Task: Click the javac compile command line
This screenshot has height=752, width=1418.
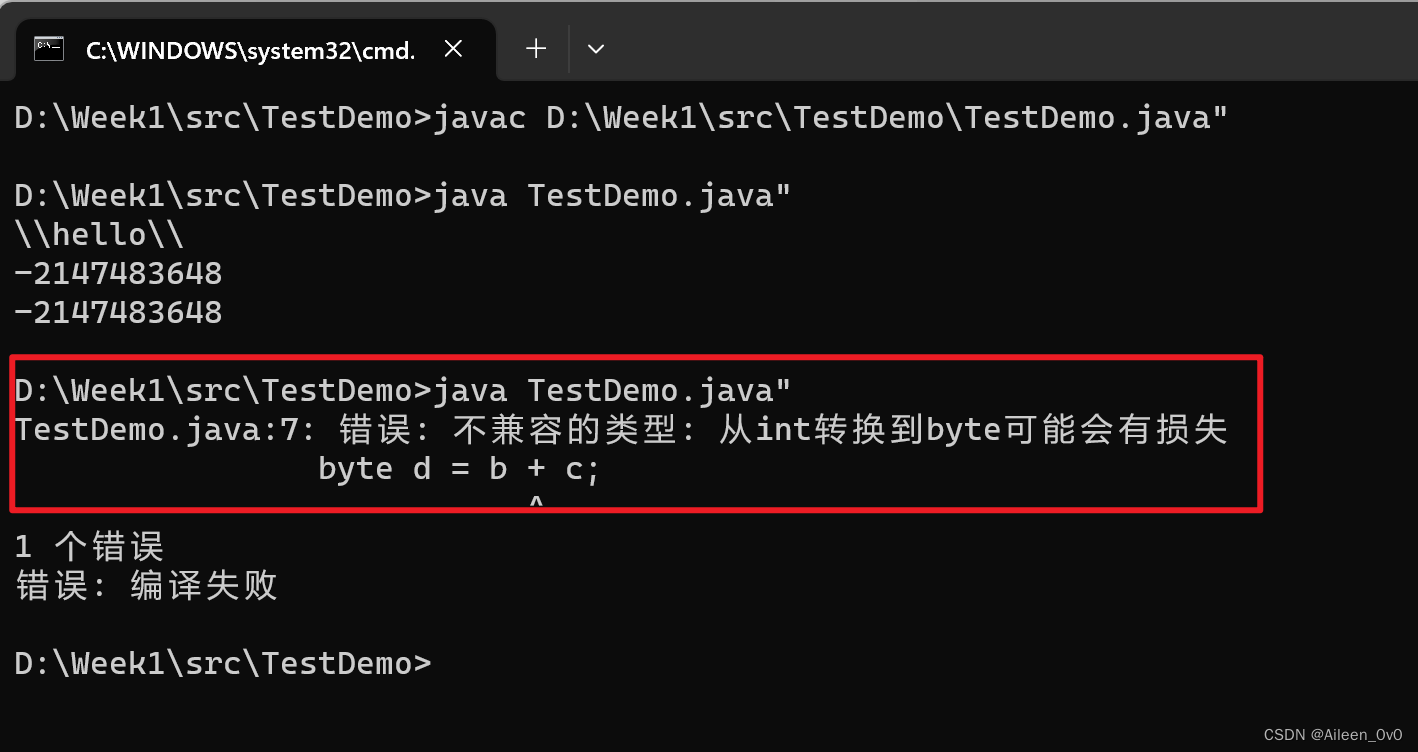Action: (x=620, y=118)
